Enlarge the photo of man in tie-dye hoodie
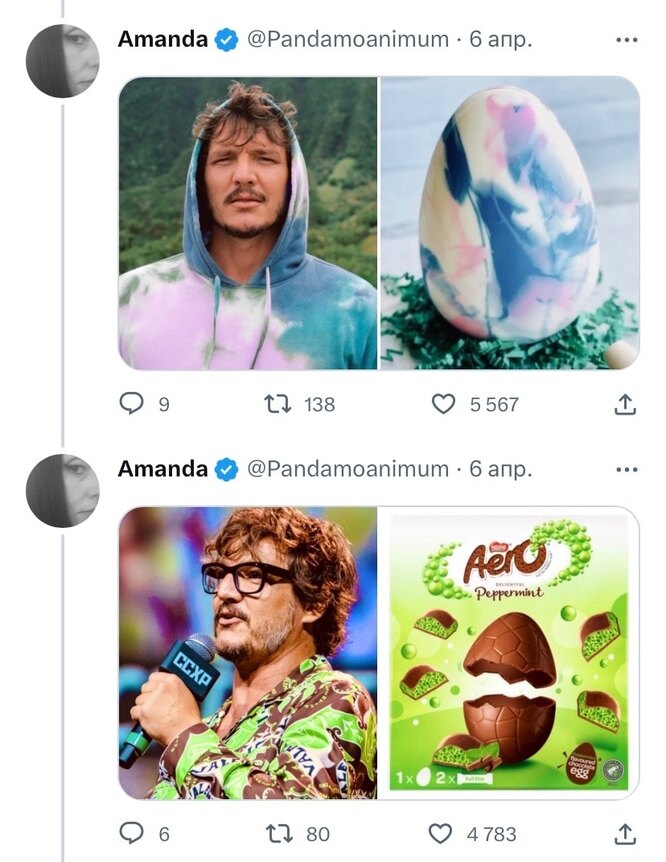The width and height of the screenshot is (666, 862). point(248,223)
